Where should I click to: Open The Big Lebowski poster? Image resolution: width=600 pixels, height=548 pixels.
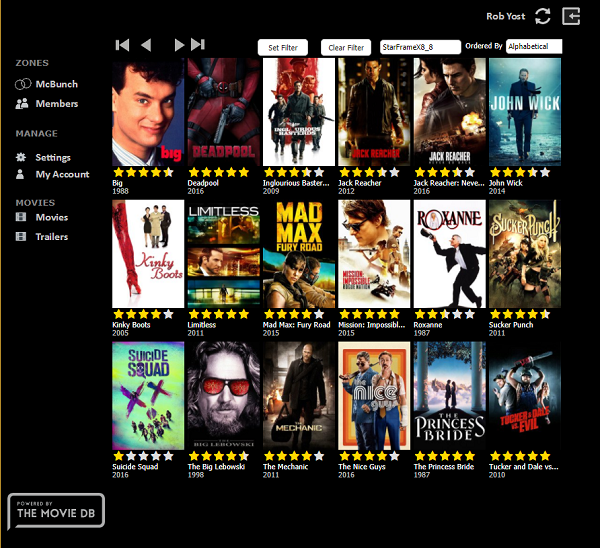[223, 396]
